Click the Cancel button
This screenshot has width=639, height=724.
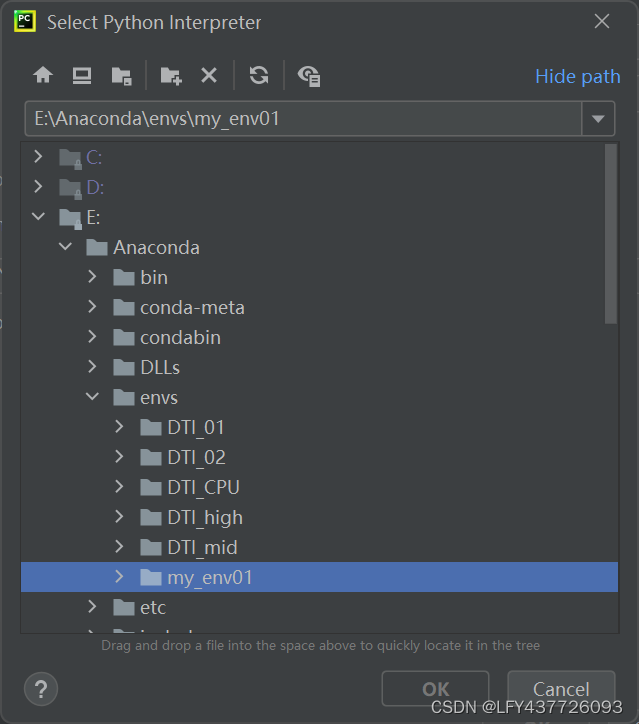pyautogui.click(x=561, y=688)
